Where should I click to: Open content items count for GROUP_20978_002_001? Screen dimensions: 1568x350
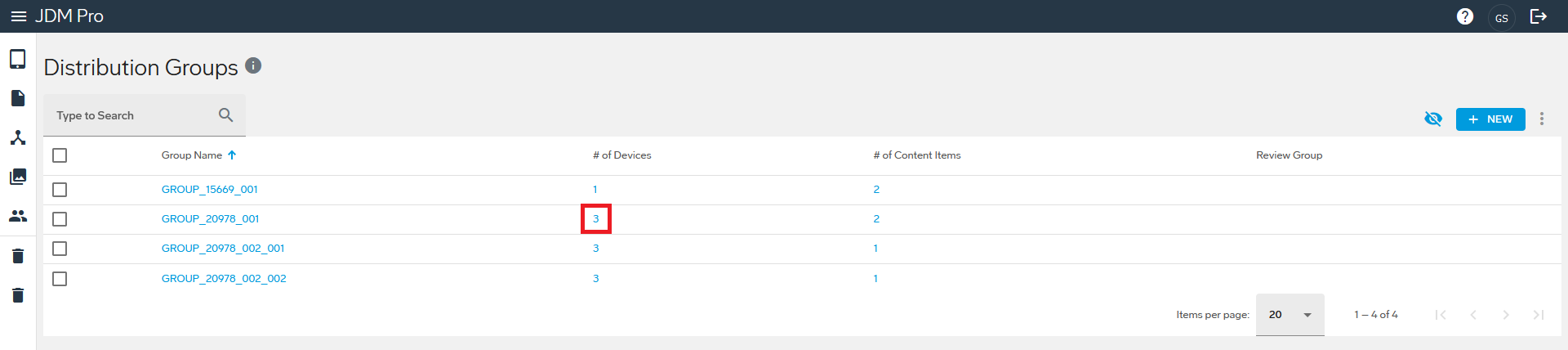click(875, 249)
